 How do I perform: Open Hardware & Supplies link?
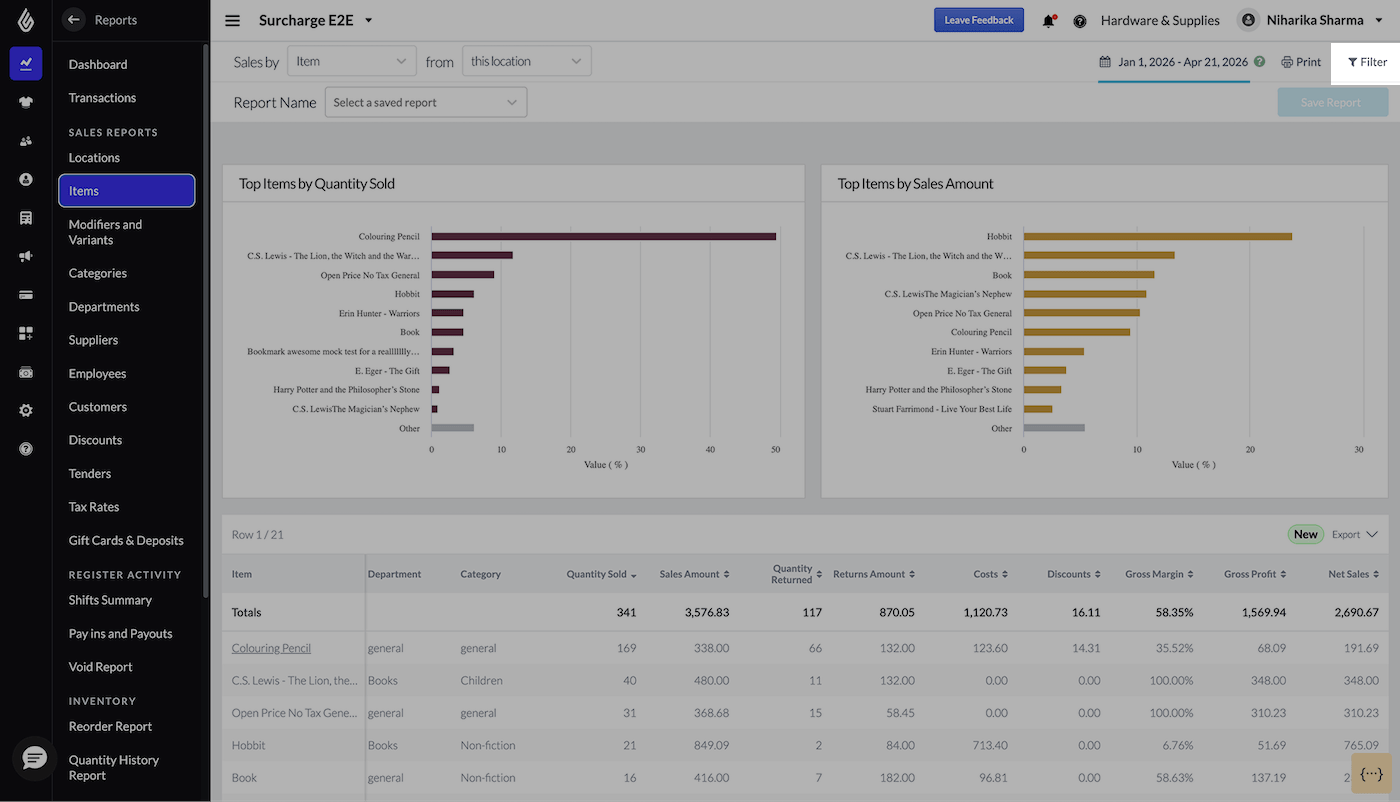coord(1160,20)
